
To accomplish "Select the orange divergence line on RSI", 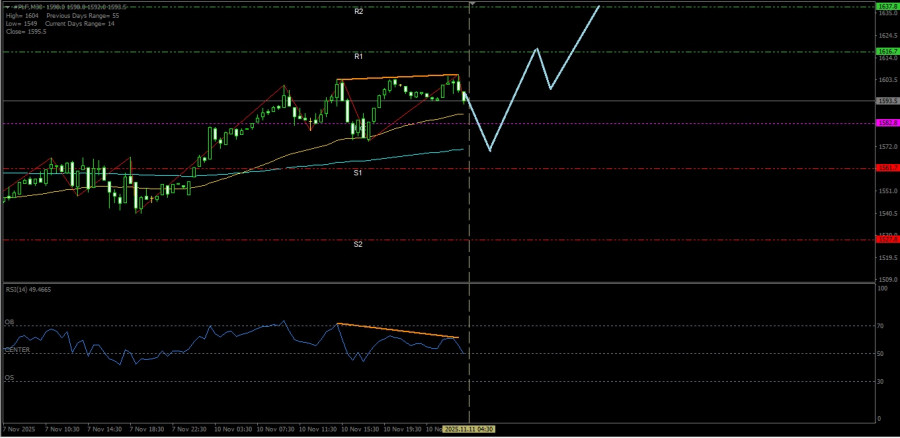I will point(398,330).
